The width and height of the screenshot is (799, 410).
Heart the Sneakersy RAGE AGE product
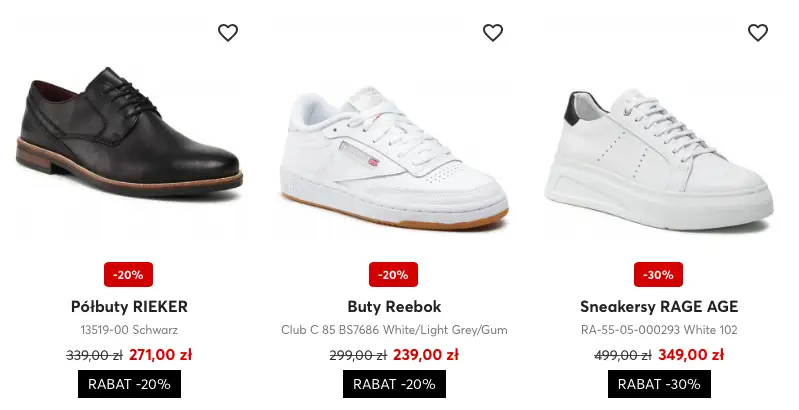(758, 33)
